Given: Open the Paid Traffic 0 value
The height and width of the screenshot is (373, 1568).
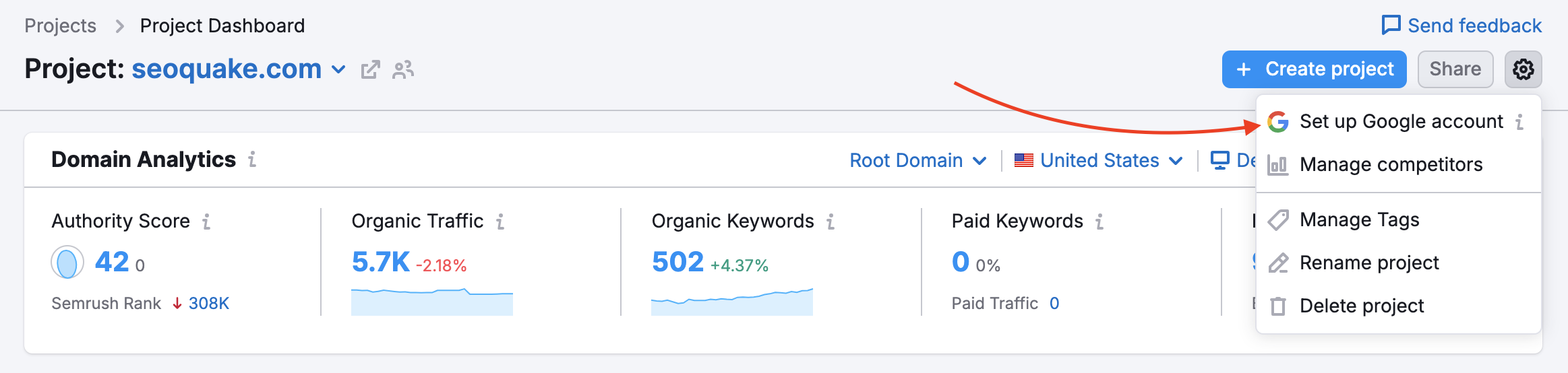Looking at the screenshot, I should (1054, 304).
